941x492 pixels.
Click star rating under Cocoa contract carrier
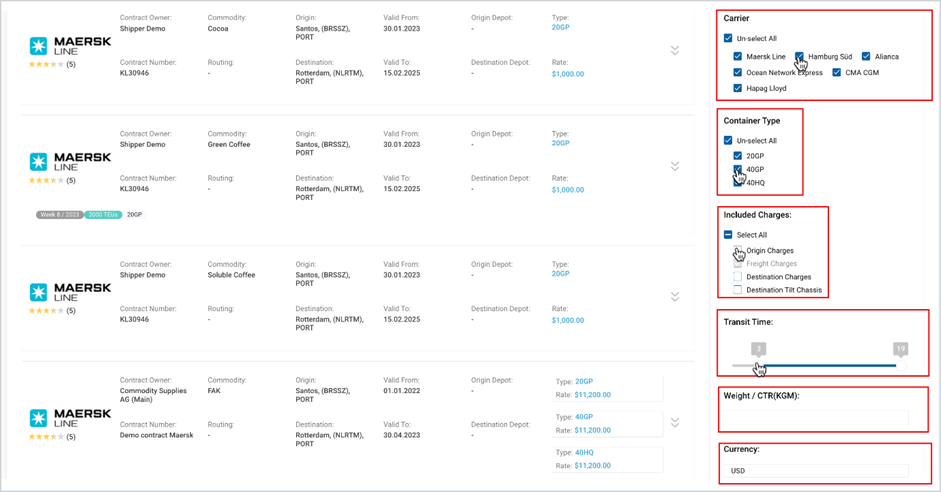[x=46, y=64]
